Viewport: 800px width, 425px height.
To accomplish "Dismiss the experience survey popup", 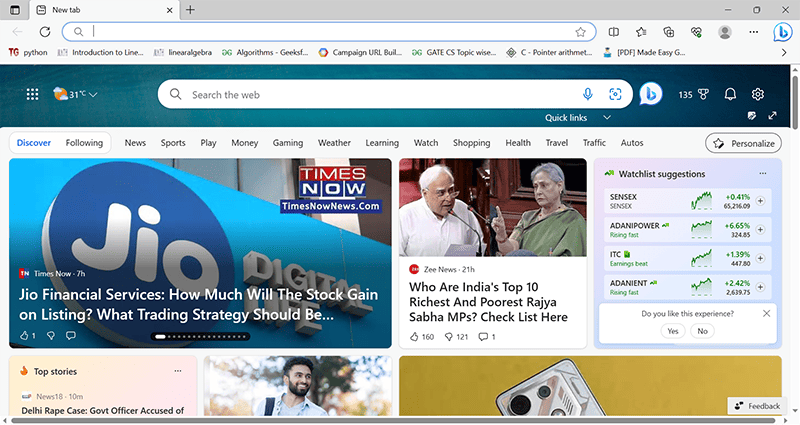I will (766, 313).
